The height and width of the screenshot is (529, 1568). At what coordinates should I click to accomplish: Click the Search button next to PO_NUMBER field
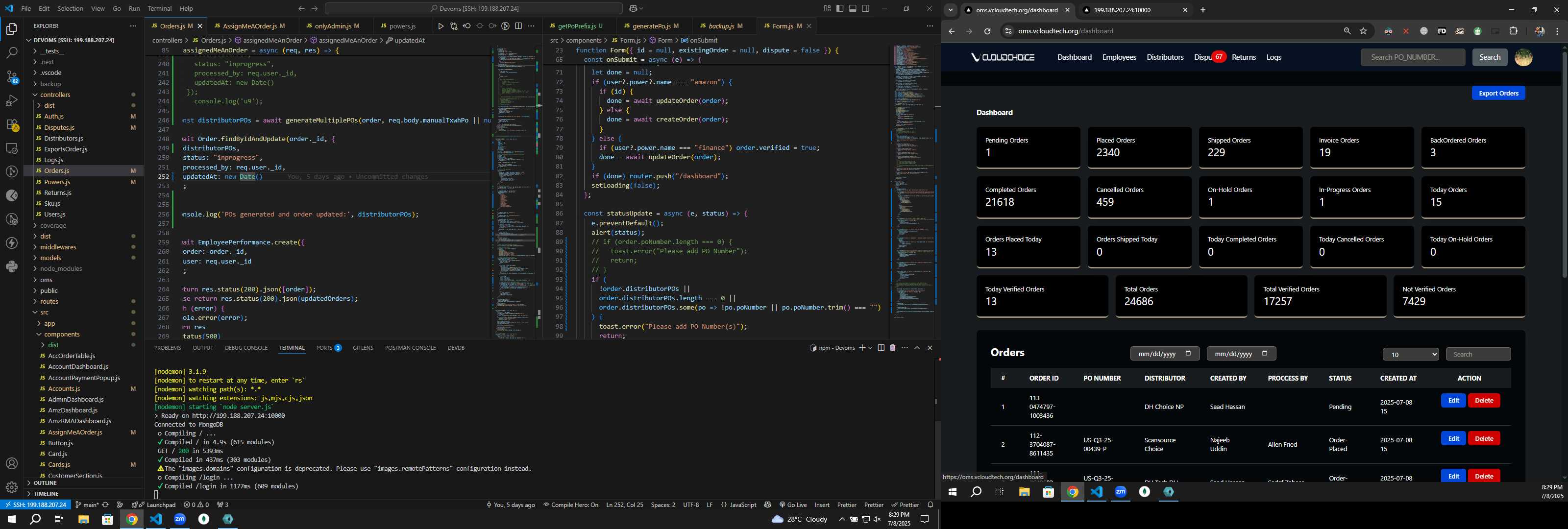(x=1490, y=57)
